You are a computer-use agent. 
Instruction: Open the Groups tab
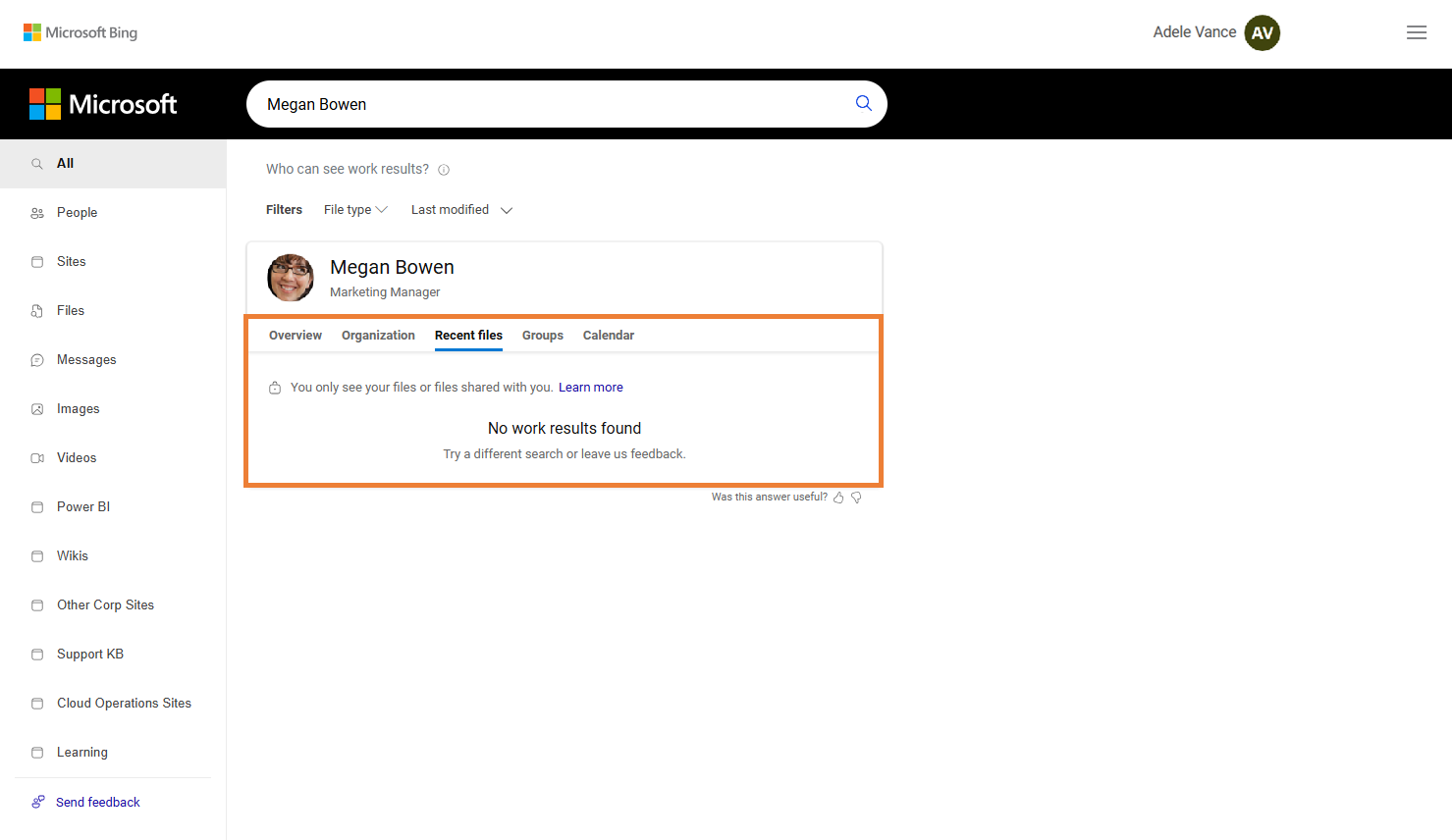pyautogui.click(x=543, y=336)
